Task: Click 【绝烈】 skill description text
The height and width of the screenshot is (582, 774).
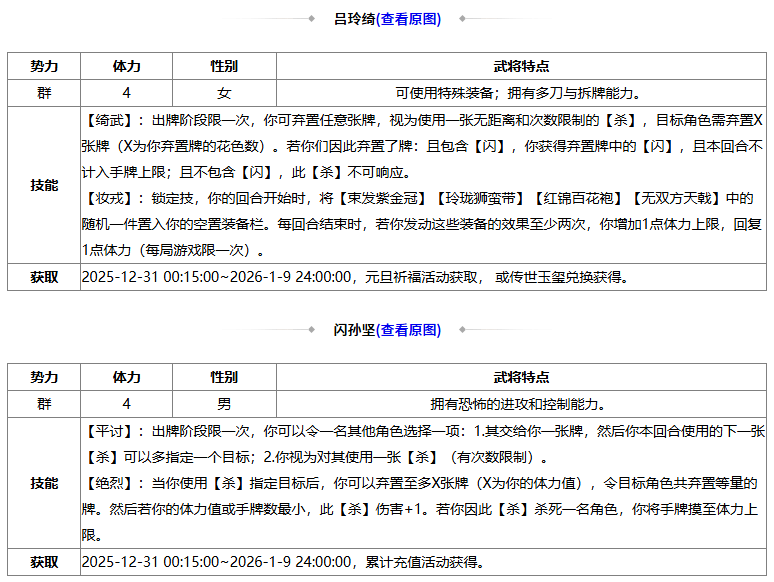Action: 423,508
